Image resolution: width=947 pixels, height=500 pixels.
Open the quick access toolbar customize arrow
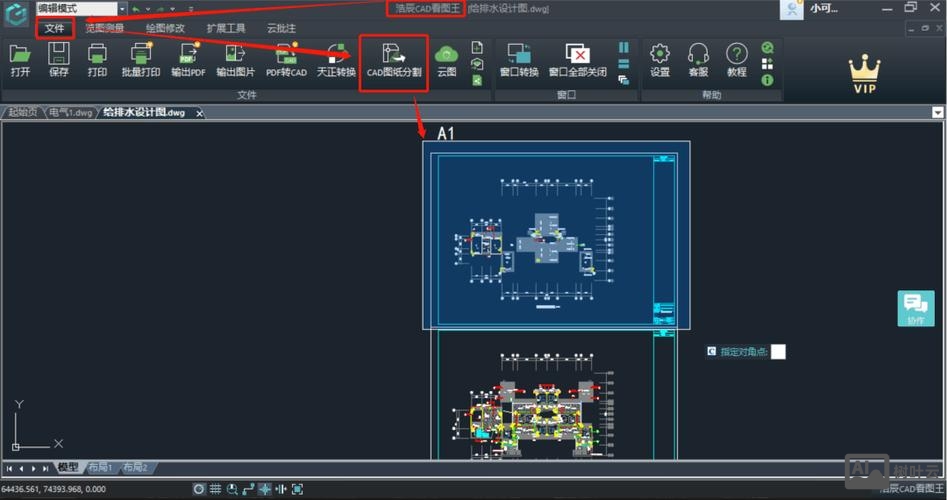point(190,9)
